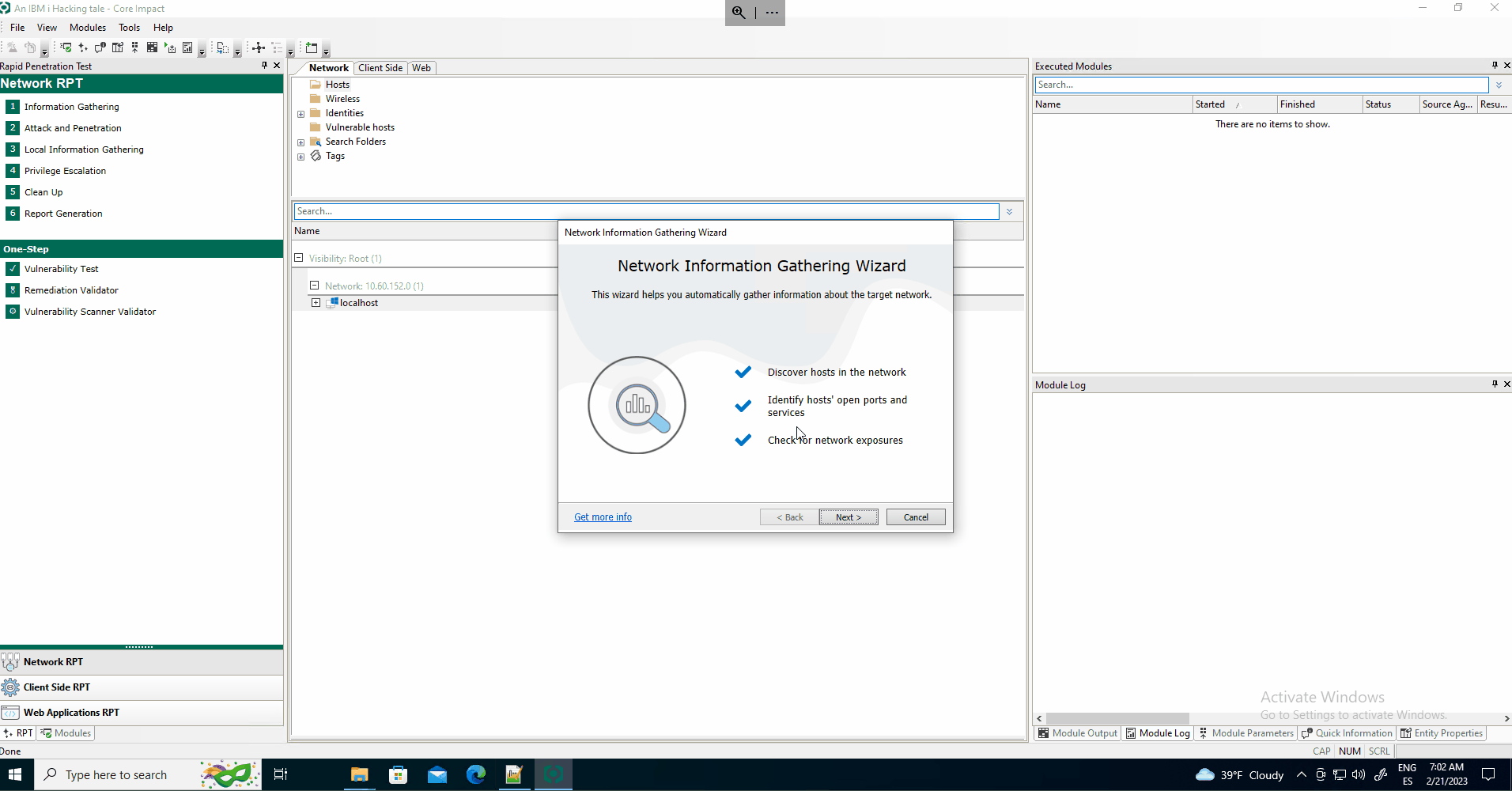1512x791 pixels.
Task: Open Entity Properties from the toolbar icon
Action: coord(118,47)
